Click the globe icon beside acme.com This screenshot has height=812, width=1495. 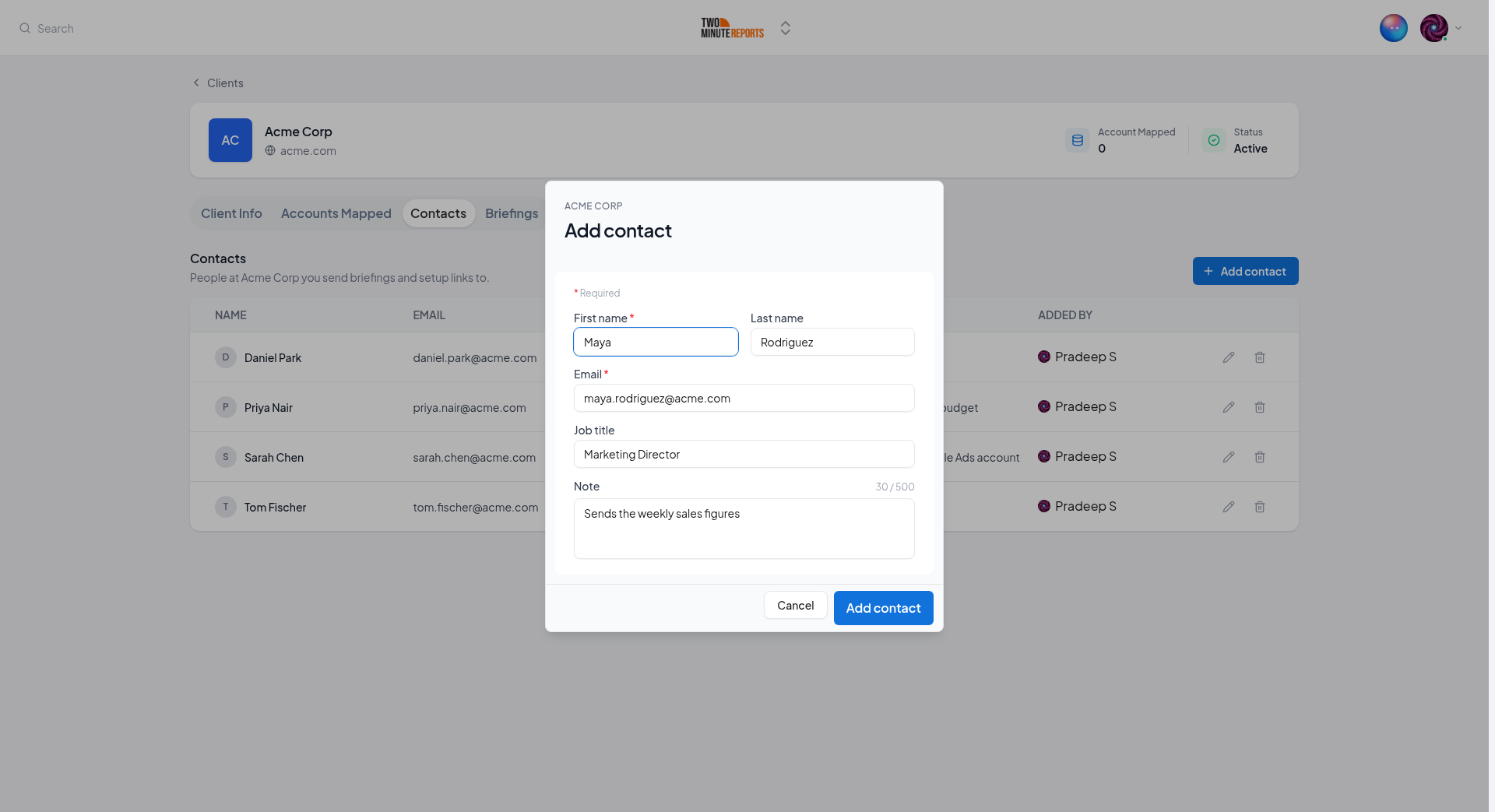pyautogui.click(x=270, y=150)
